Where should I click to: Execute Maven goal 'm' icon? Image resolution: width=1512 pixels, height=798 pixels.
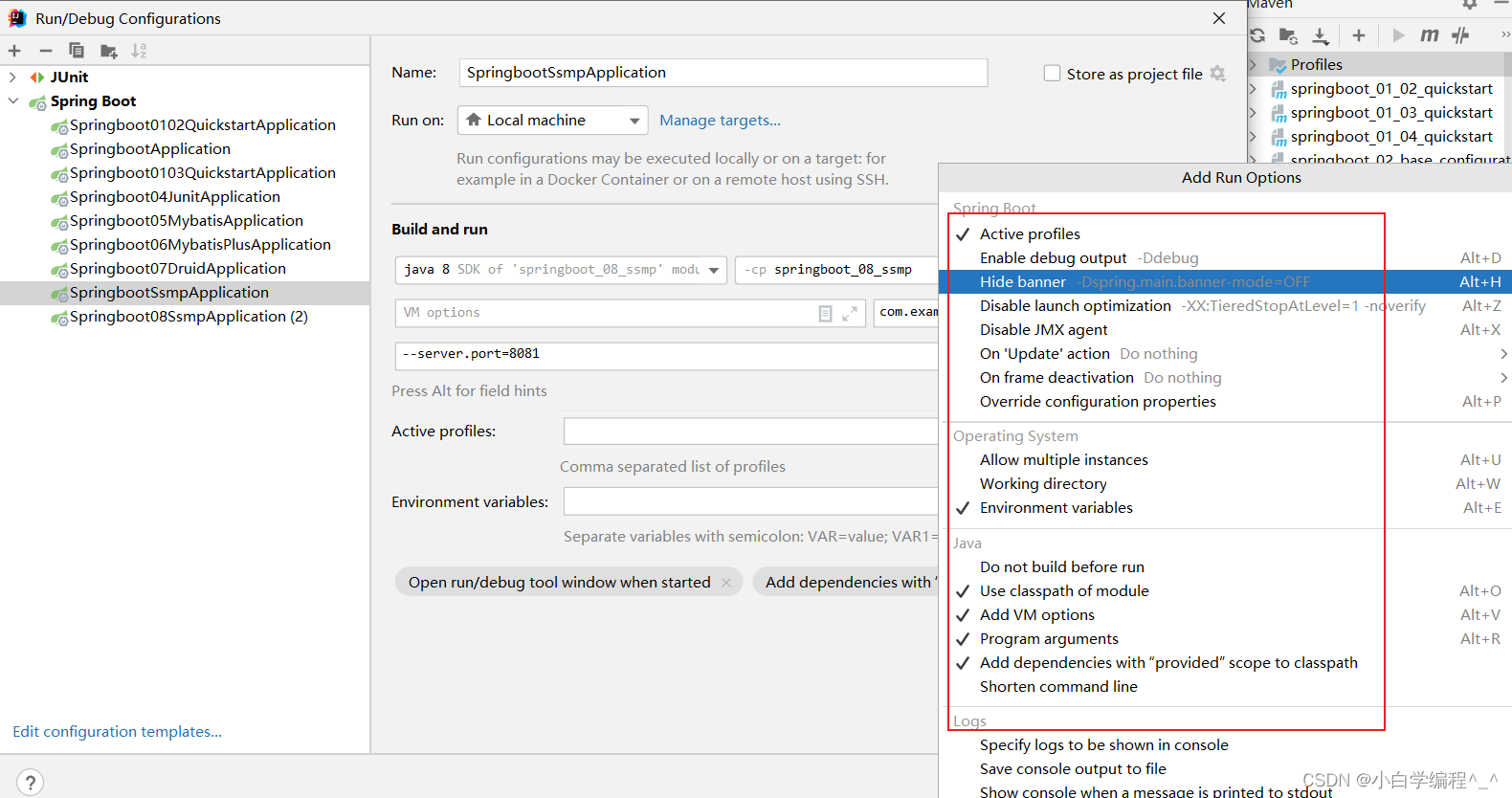(1430, 35)
